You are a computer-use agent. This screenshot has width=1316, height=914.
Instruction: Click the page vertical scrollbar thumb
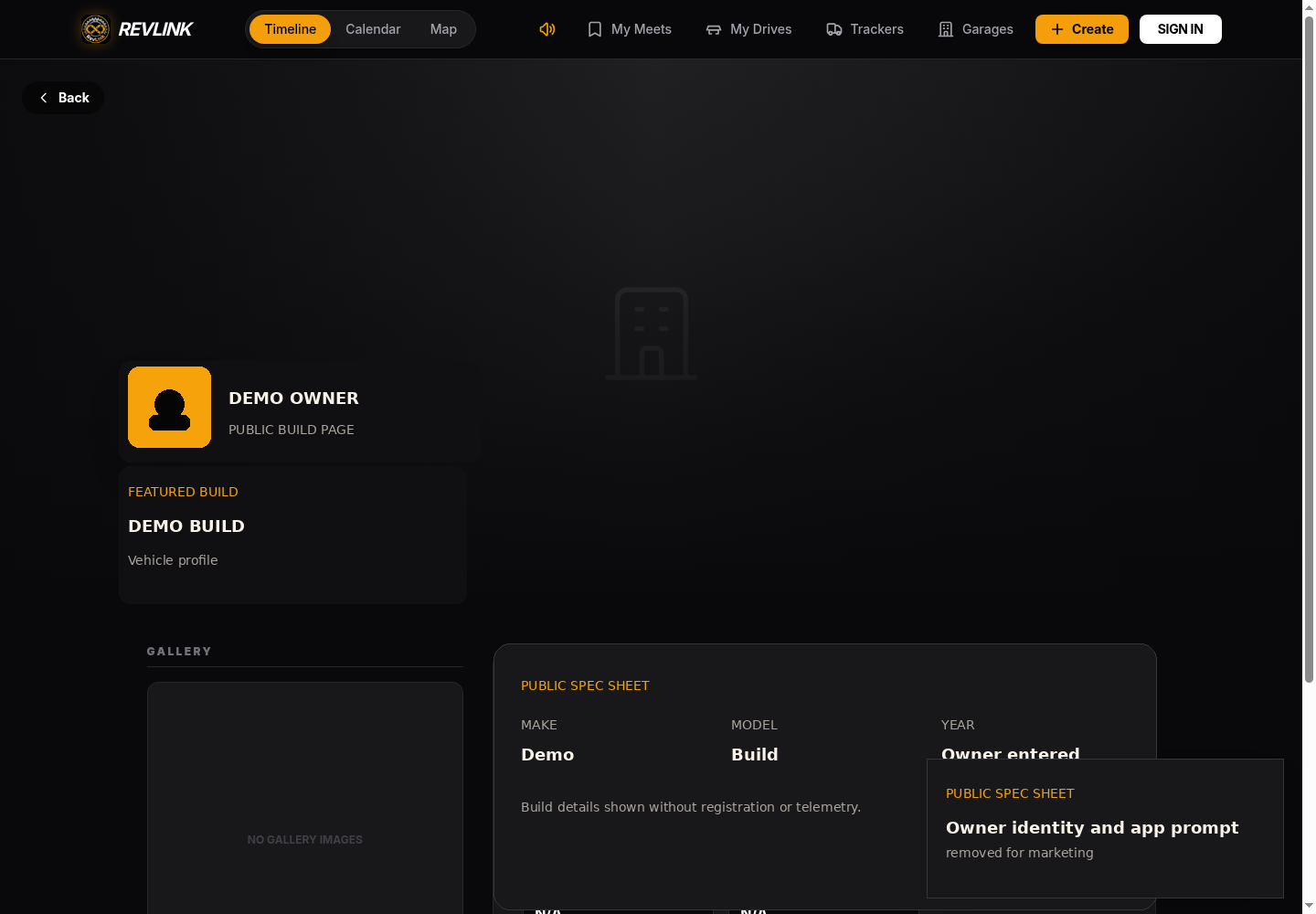tap(1309, 347)
